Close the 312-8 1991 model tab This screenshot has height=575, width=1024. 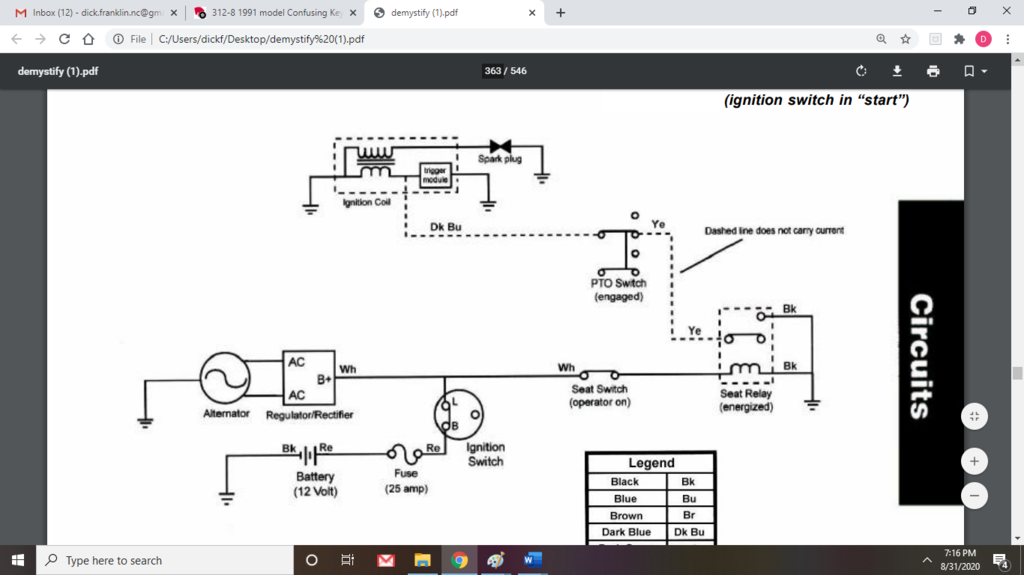[353, 12]
